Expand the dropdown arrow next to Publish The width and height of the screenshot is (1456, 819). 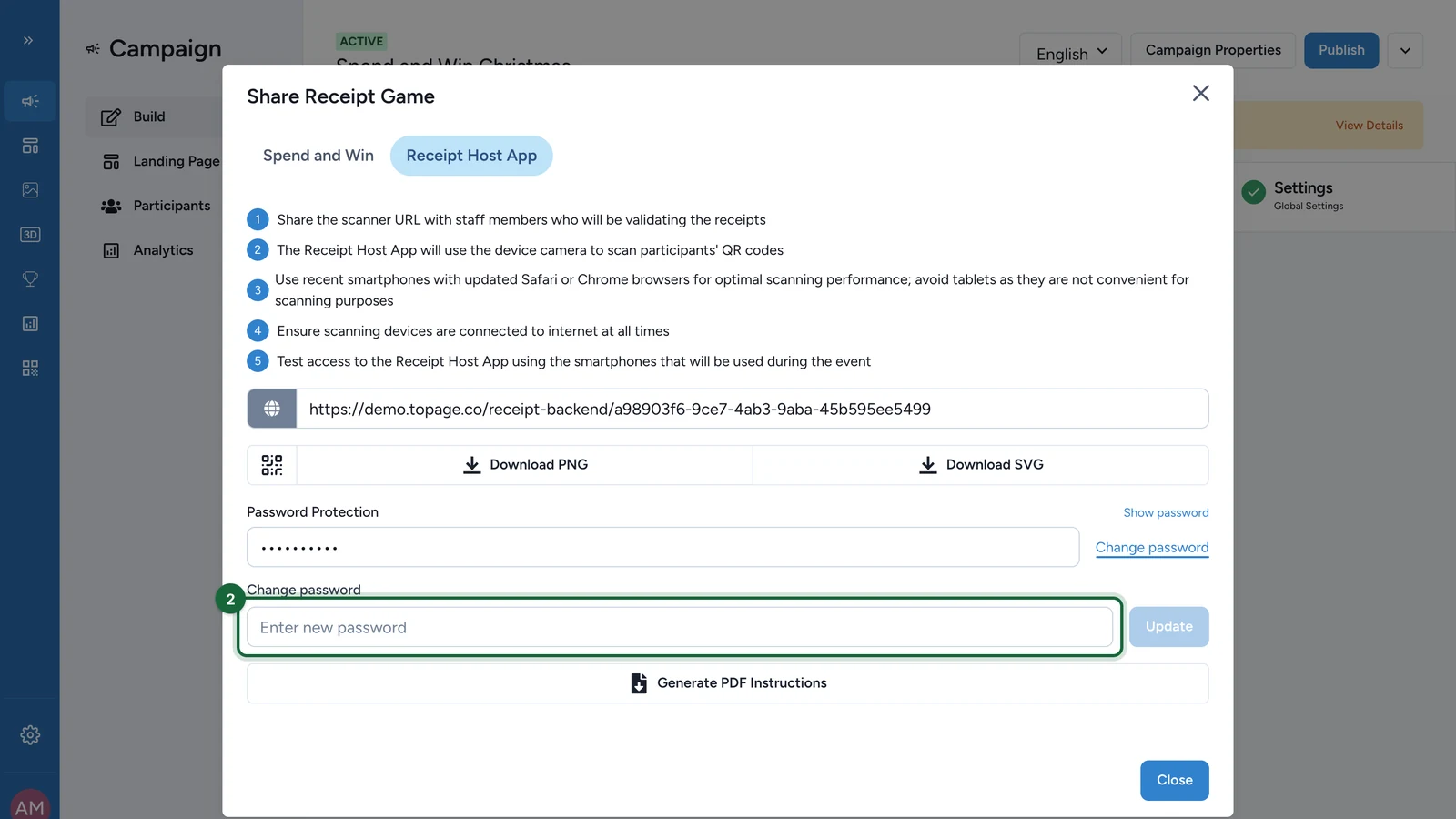[x=1405, y=50]
